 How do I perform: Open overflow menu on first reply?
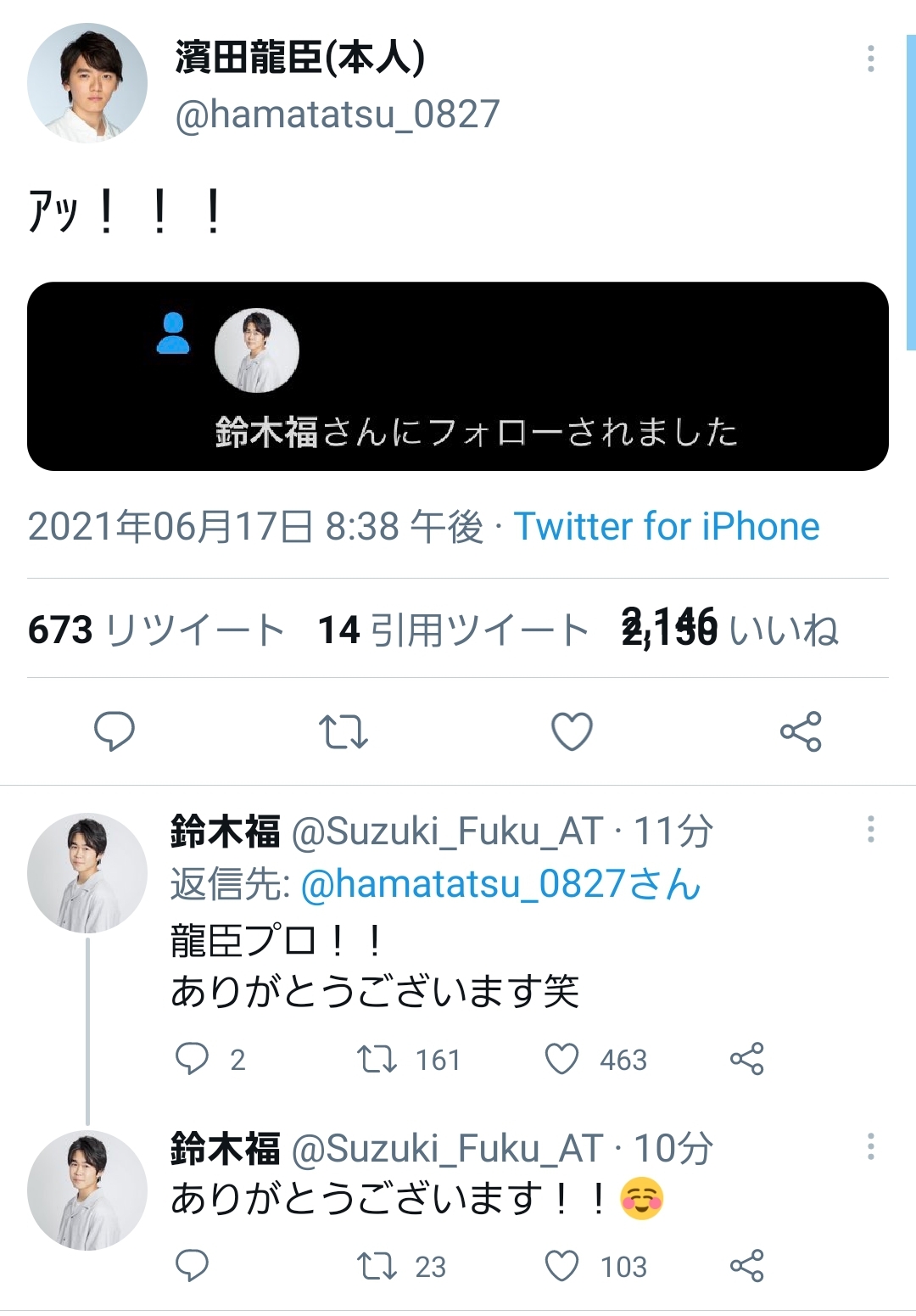pos(870,829)
